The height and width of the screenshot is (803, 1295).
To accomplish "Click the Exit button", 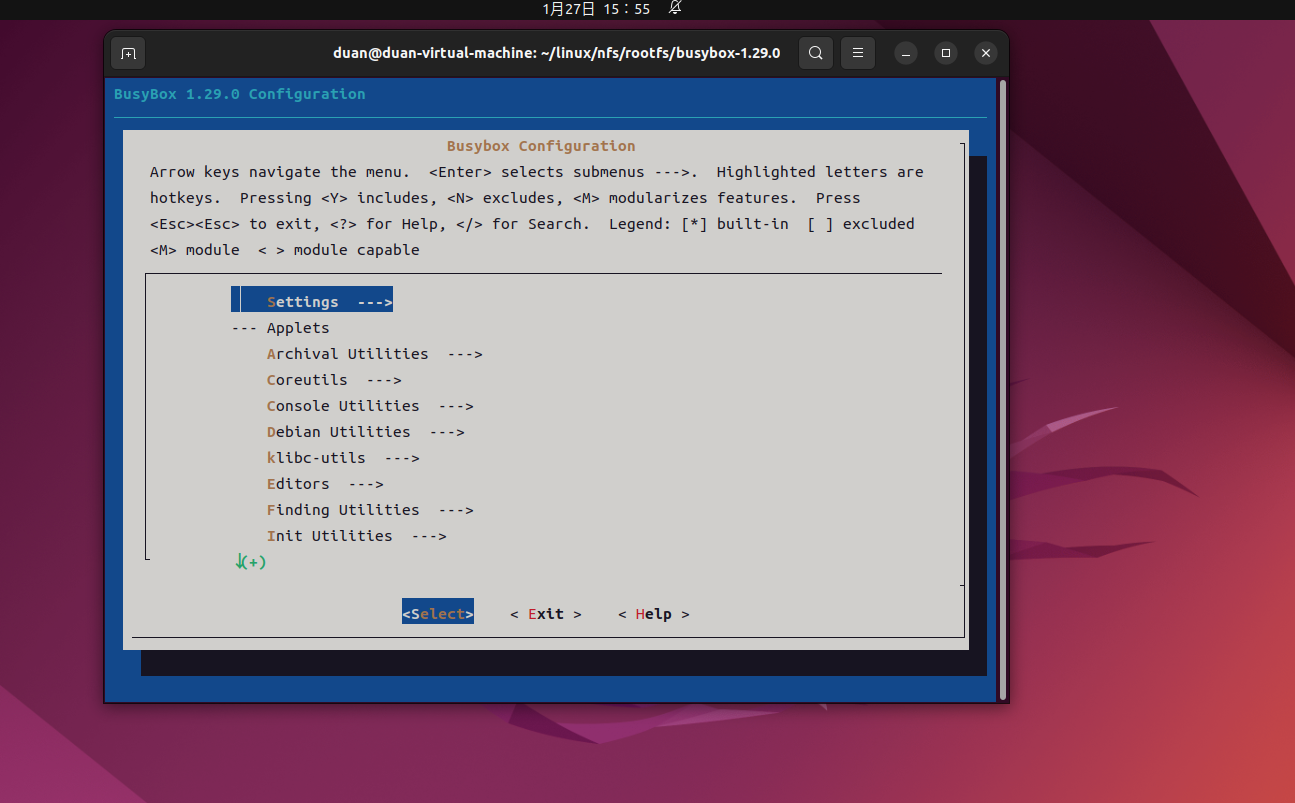I will [x=545, y=613].
